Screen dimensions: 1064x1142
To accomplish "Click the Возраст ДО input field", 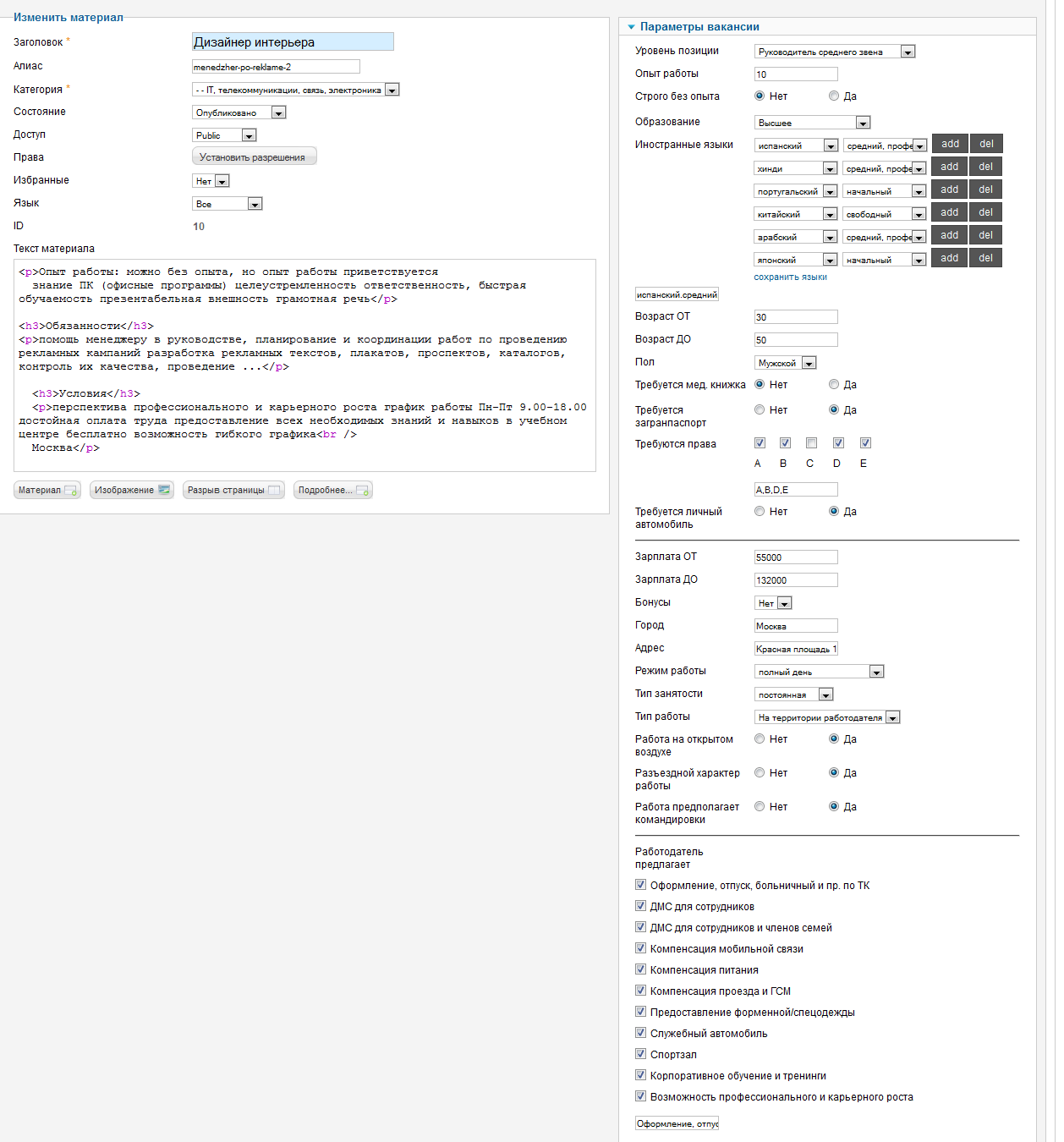I will [x=796, y=340].
